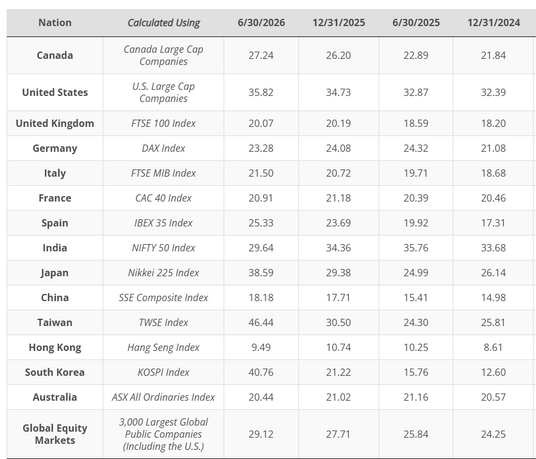The image size is (536, 459).
Task: Click South Korea's 40.76 value
Action: [261, 372]
